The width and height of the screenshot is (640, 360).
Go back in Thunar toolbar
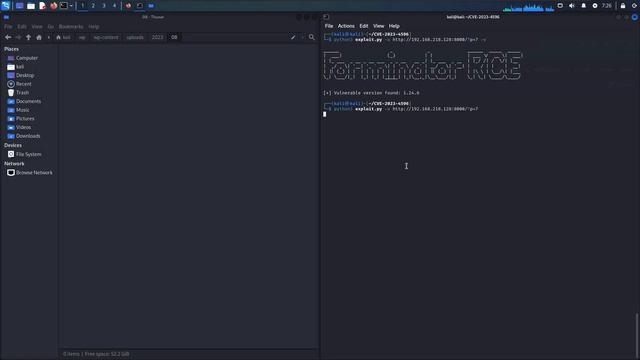(x=8, y=37)
